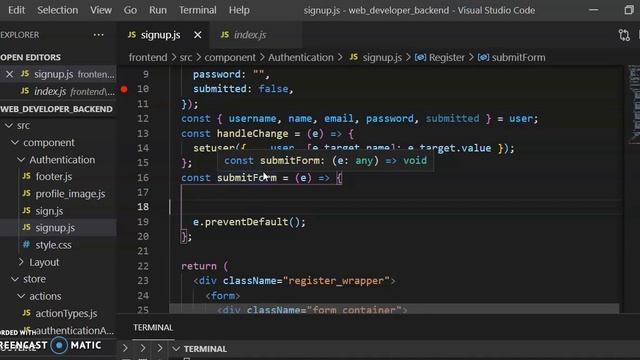Open Explorer more actions ellipsis
640x360 pixels.
[98, 35]
